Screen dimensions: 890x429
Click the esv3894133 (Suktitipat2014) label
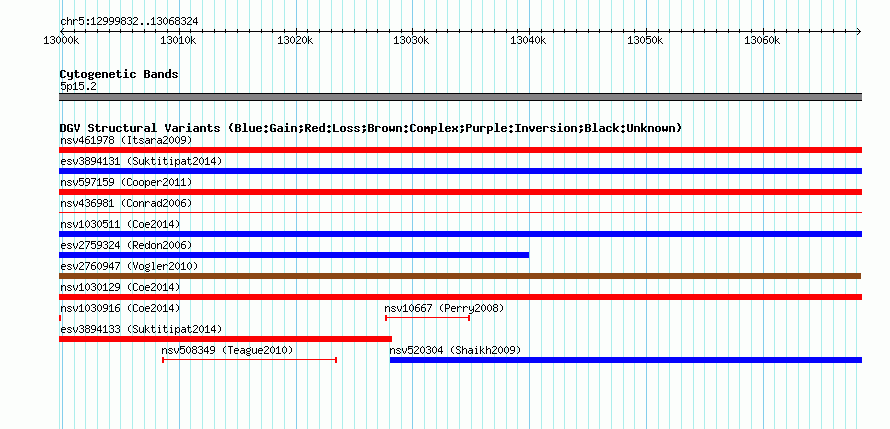click(141, 329)
